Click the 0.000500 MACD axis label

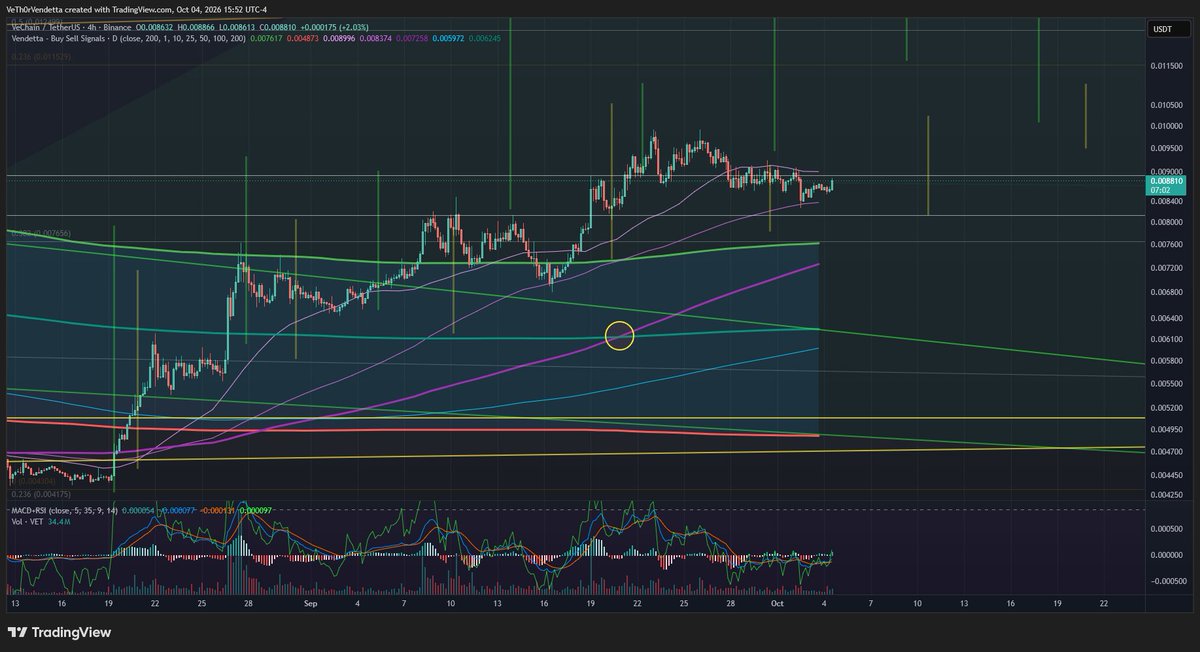[x=1165, y=529]
